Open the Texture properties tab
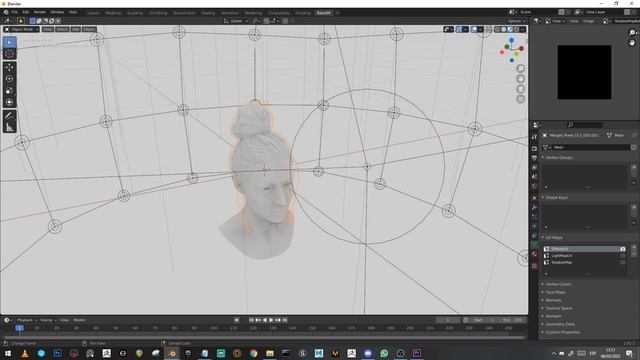 click(534, 266)
